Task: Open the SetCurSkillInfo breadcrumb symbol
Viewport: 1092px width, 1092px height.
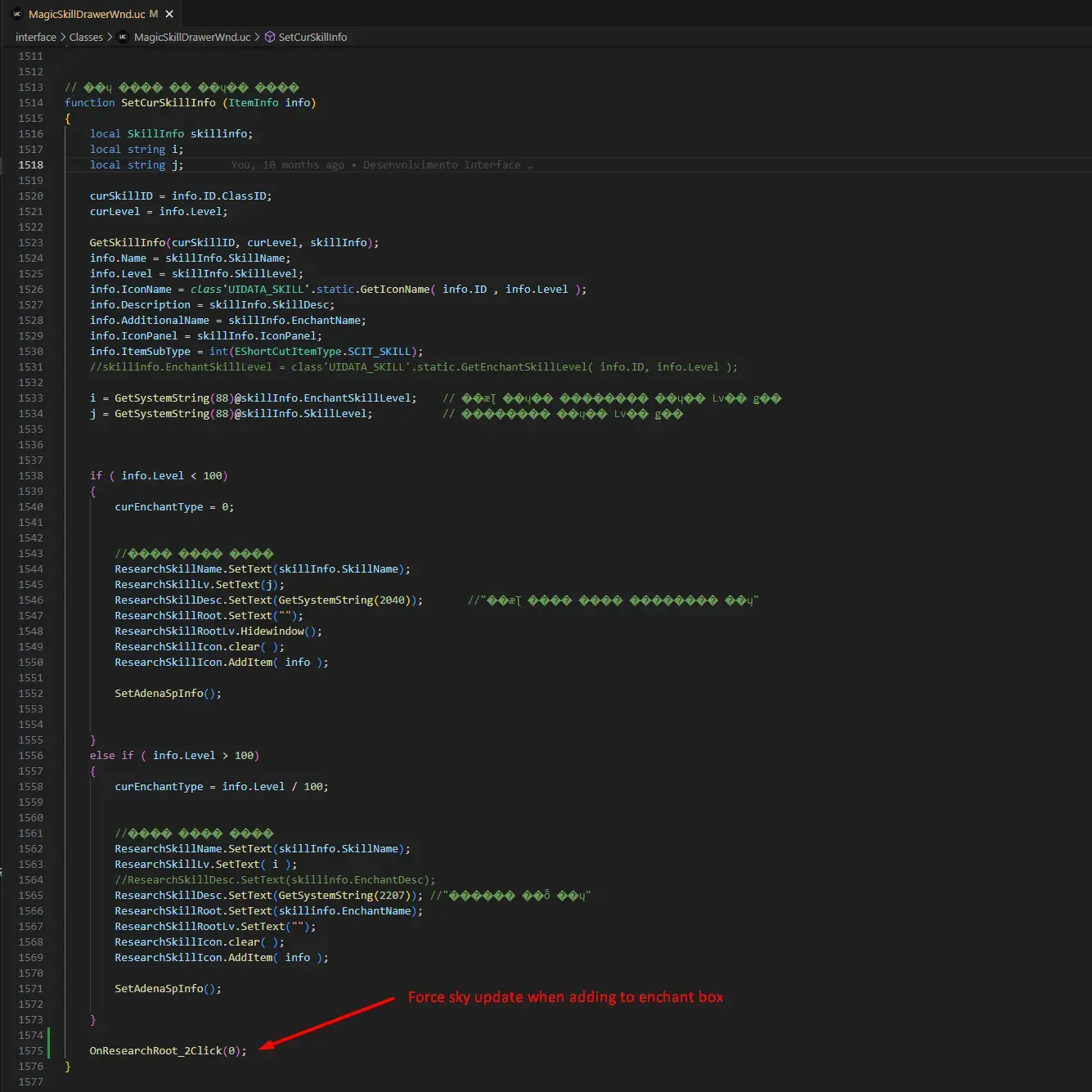Action: pos(312,37)
